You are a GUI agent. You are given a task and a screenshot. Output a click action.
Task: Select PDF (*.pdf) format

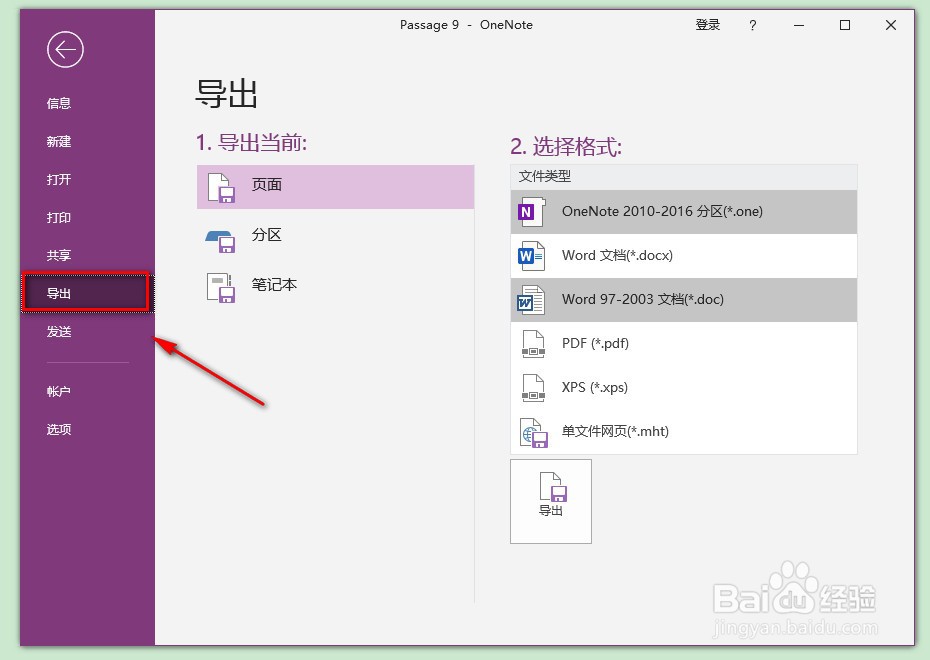(x=683, y=343)
